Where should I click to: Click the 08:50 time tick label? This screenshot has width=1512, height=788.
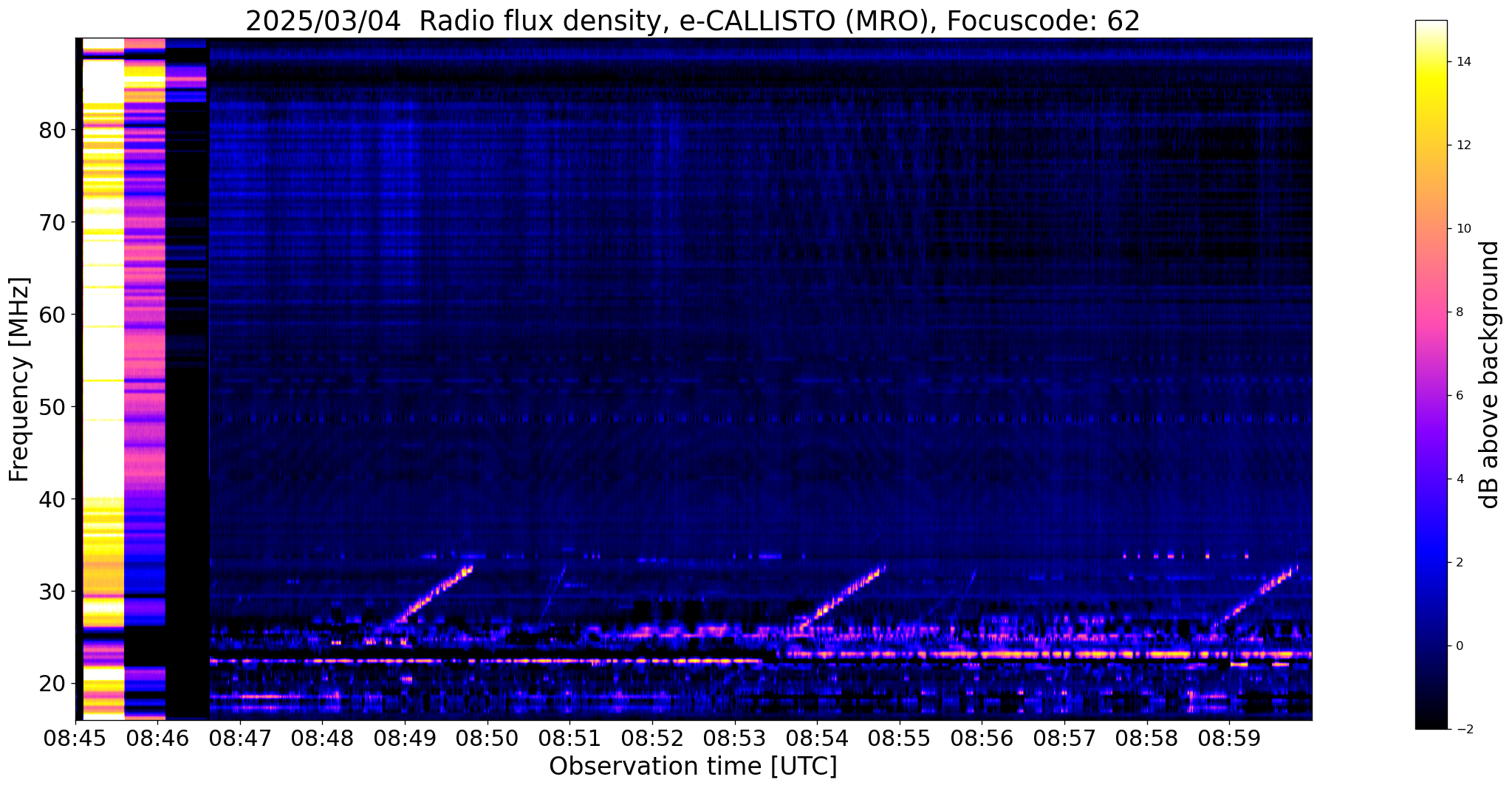(x=488, y=739)
